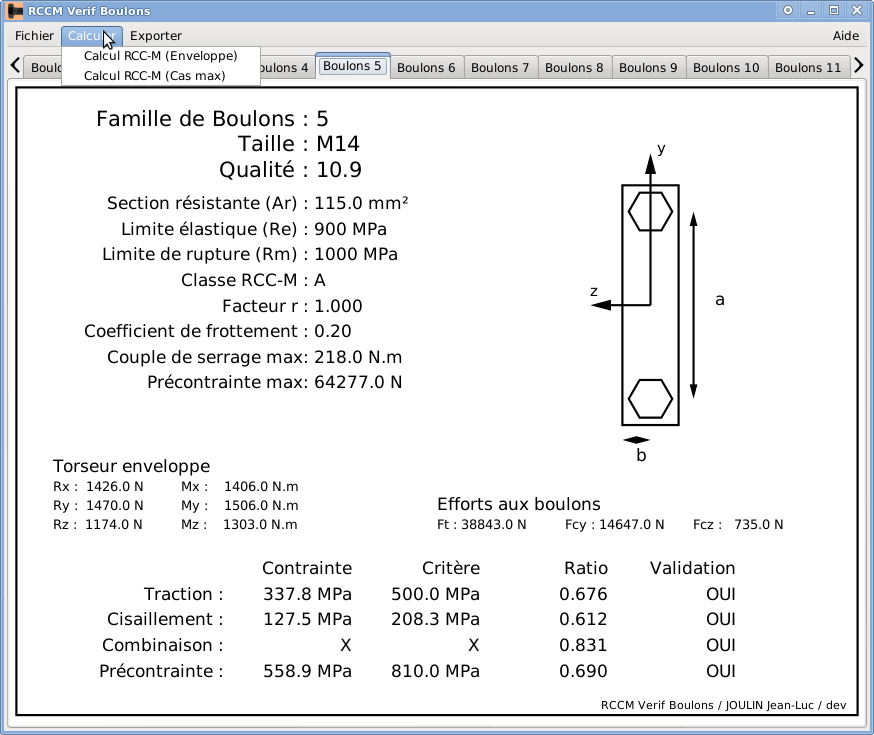Click the Fcy value 14647.0 N
874x735 pixels.
pos(632,524)
